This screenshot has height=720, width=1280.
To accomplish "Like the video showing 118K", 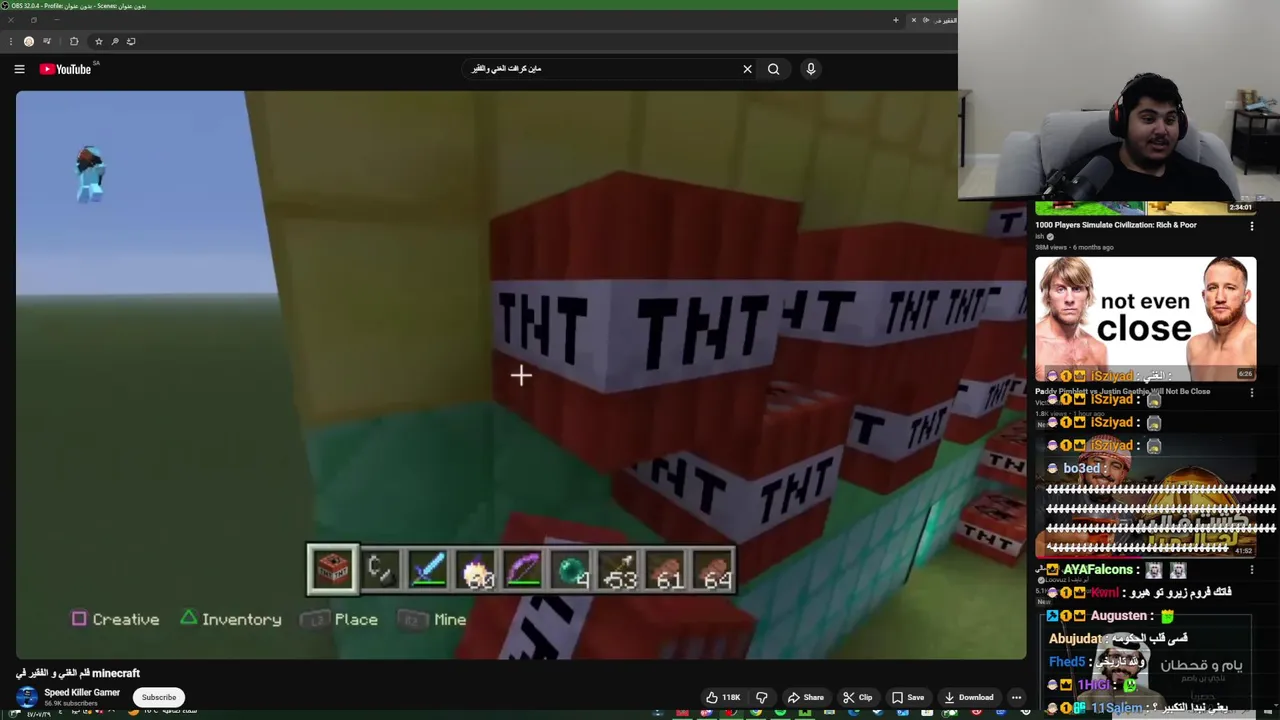I will [x=723, y=697].
